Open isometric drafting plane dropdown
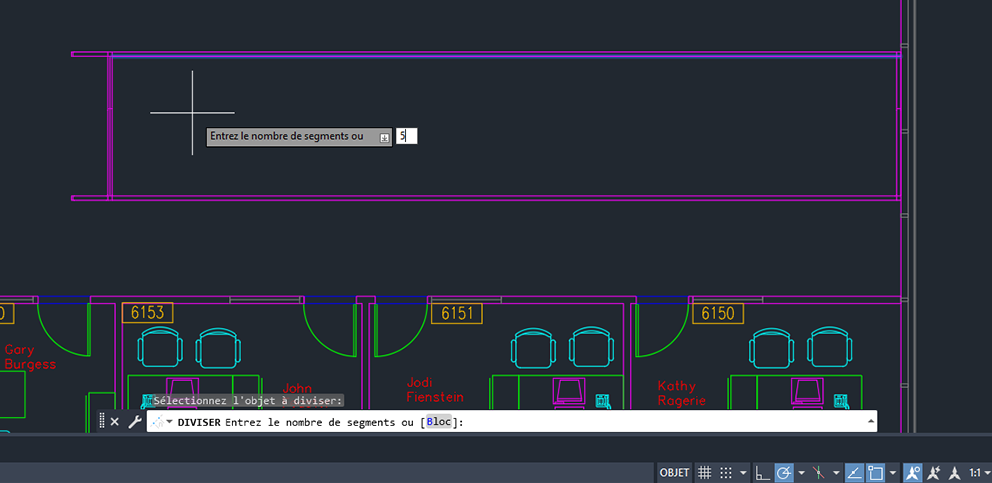The height and width of the screenshot is (483, 992). (836, 473)
